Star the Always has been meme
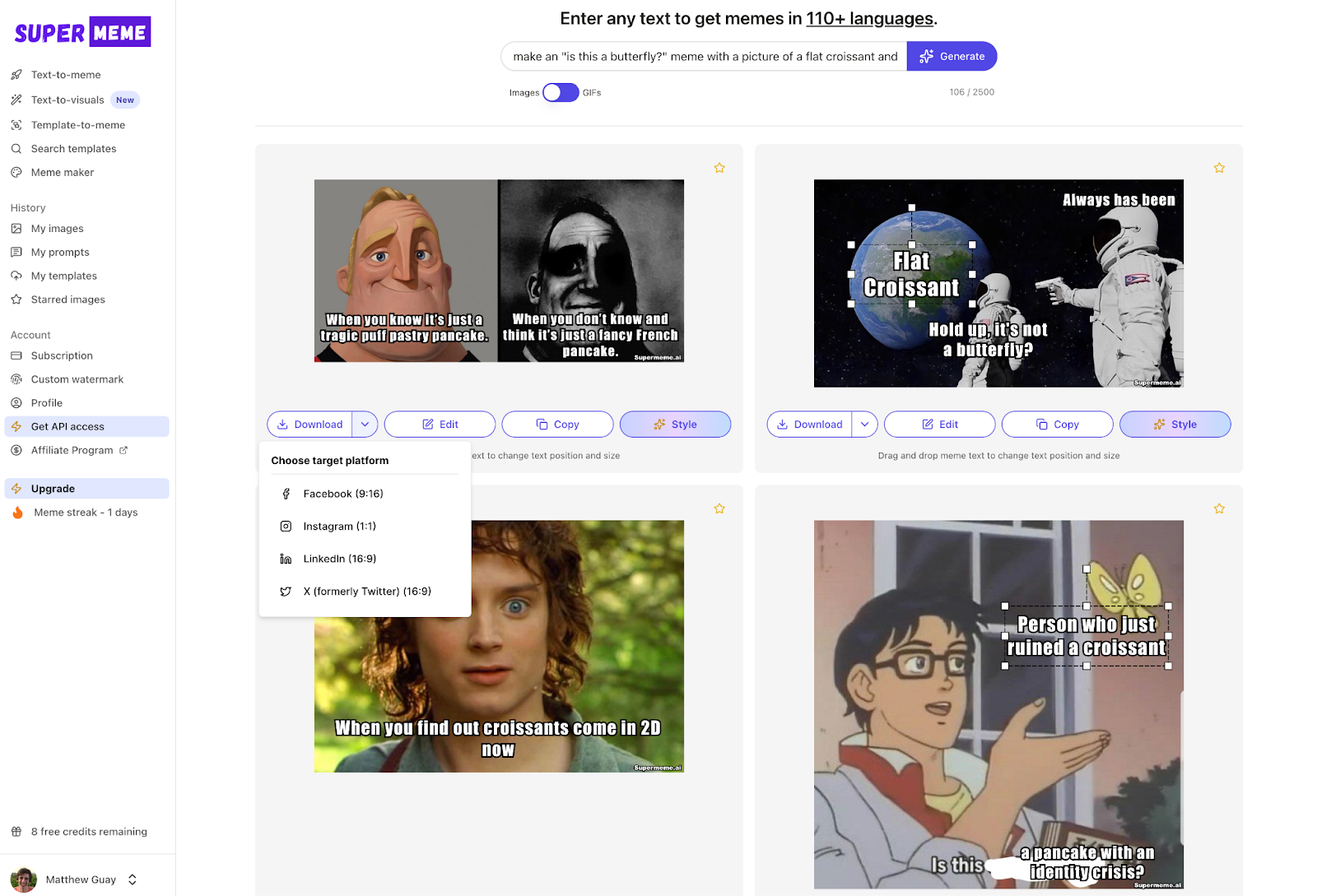Viewport: 1317px width, 896px height. click(1219, 167)
